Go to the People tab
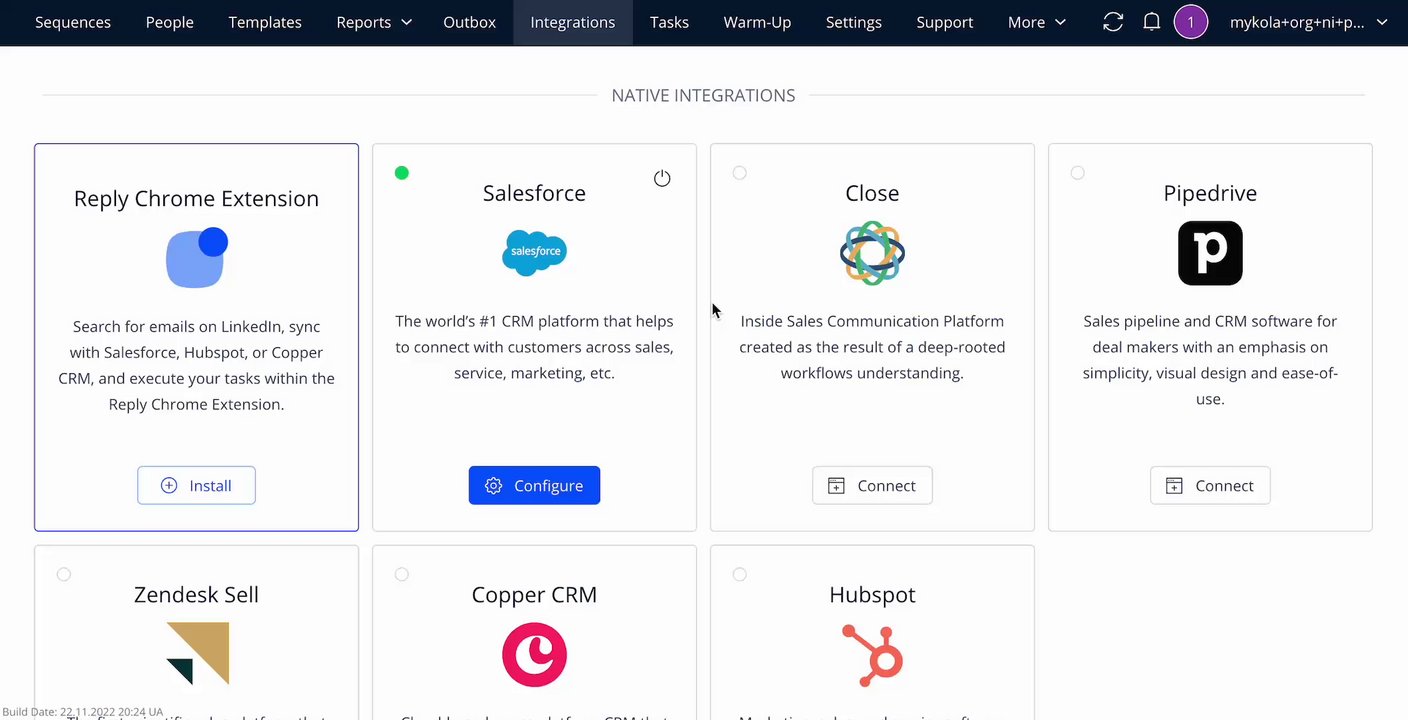 point(170,22)
